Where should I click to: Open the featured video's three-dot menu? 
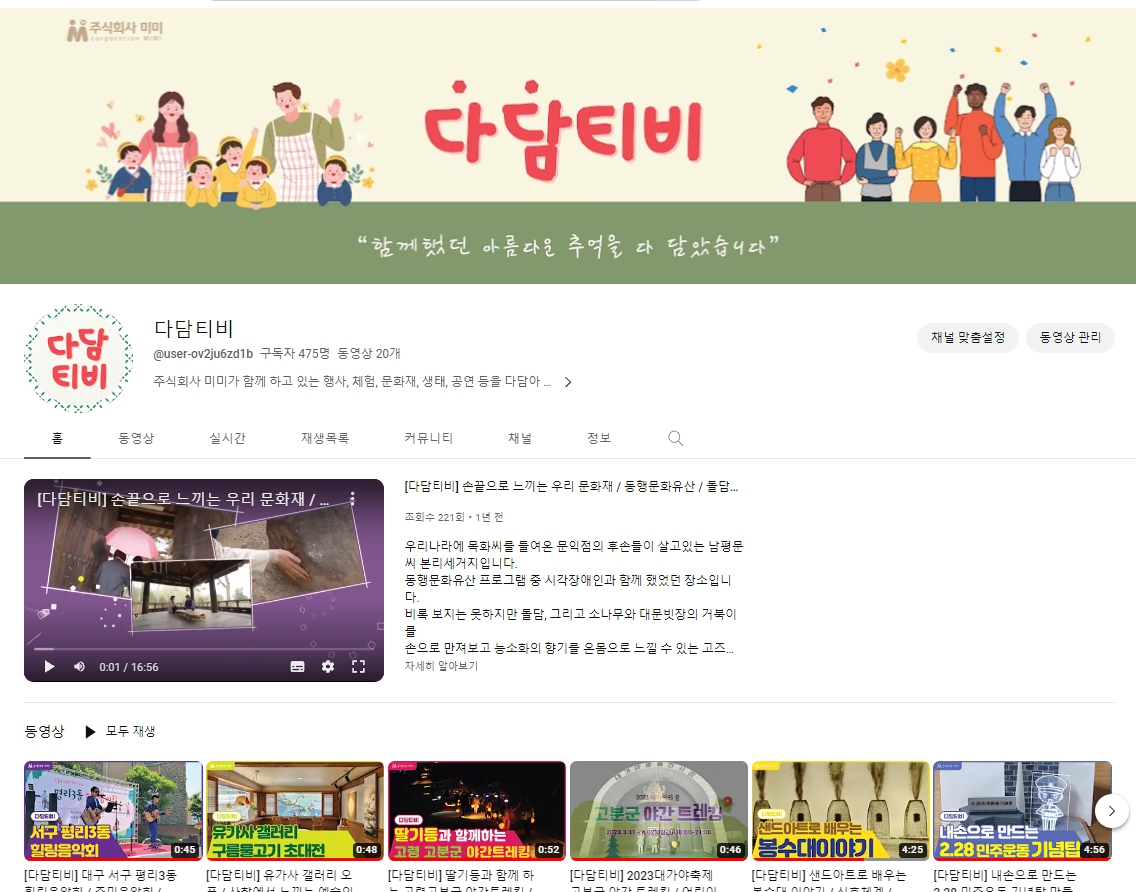(x=352, y=498)
